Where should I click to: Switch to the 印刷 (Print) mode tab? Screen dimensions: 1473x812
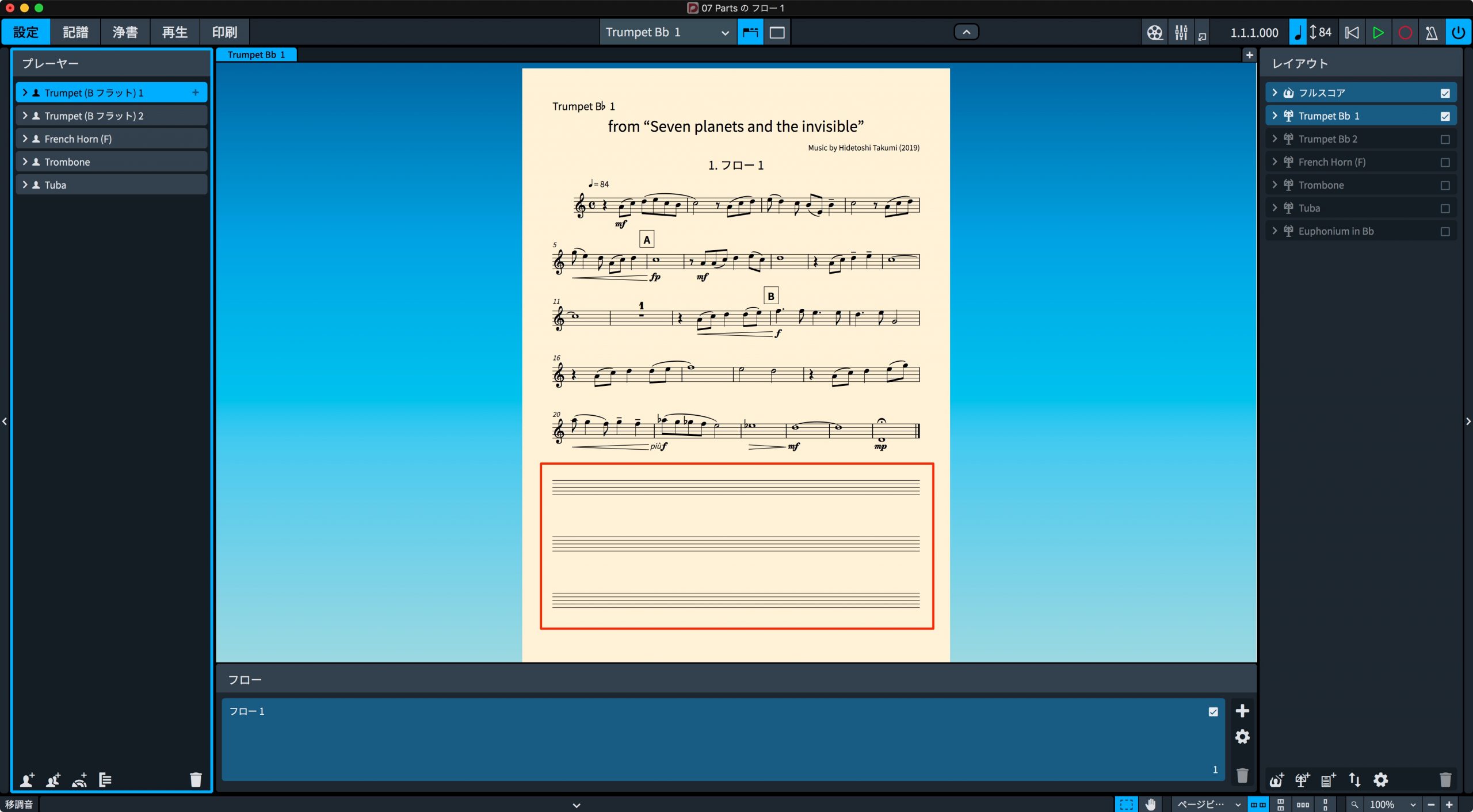click(x=224, y=32)
